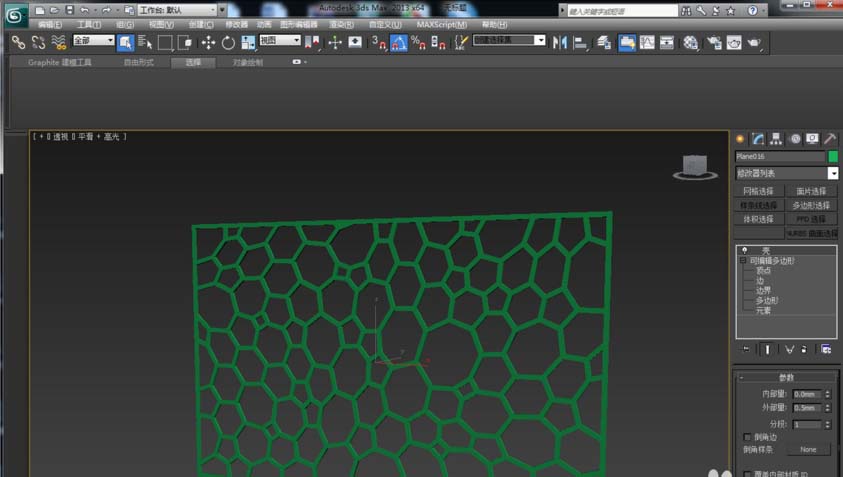This screenshot has width=843, height=477.
Task: Open the Material Editor icon
Action: pyautogui.click(x=690, y=42)
